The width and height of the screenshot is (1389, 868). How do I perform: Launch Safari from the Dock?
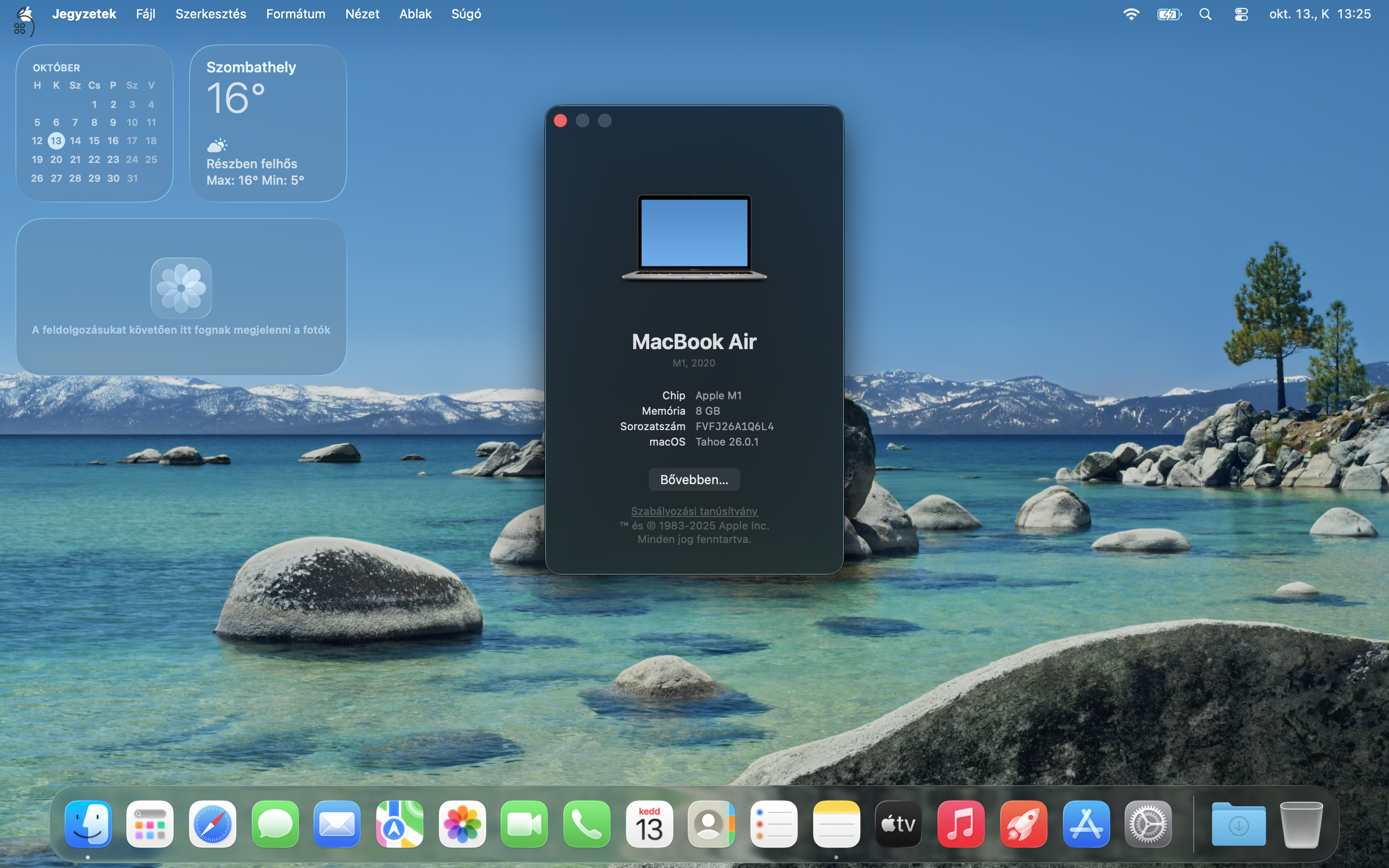click(212, 824)
